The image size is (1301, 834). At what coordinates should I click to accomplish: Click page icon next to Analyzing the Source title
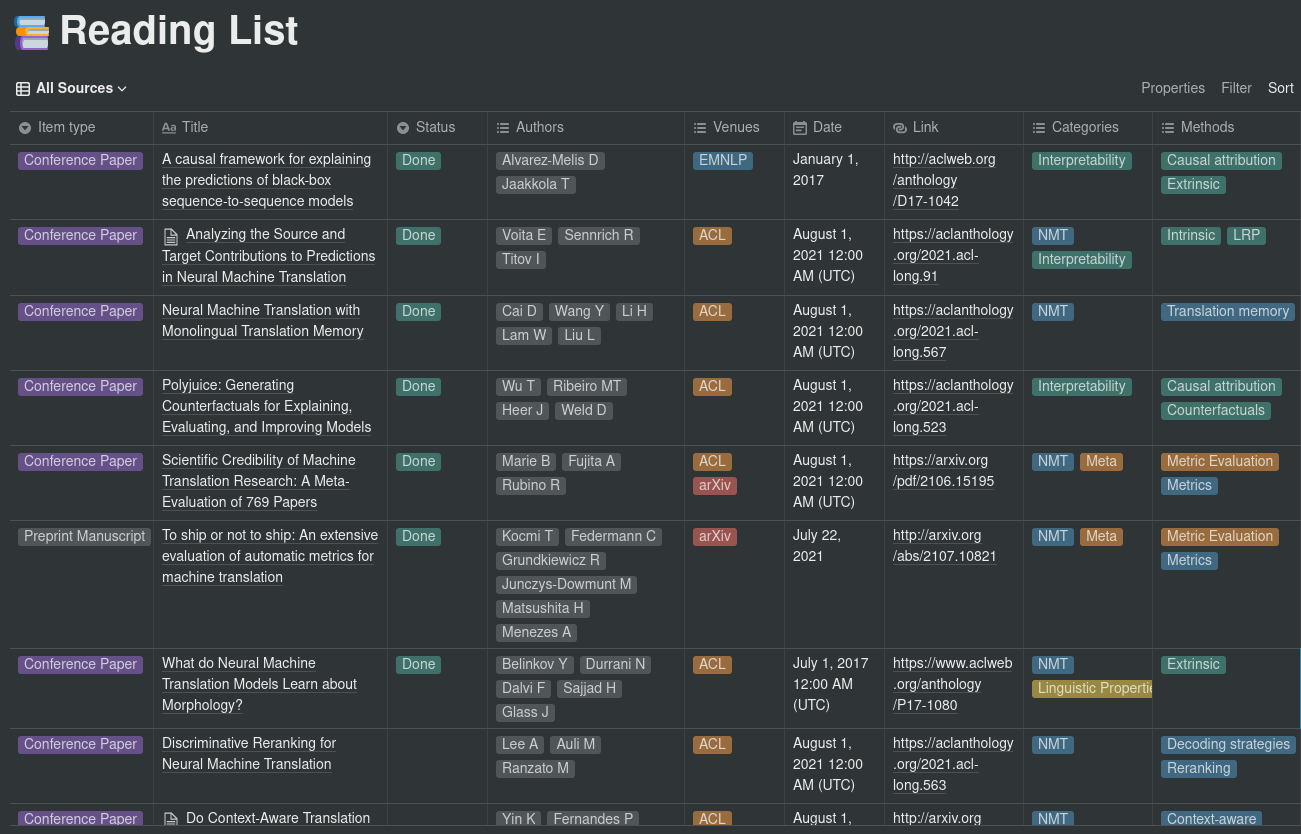[171, 236]
